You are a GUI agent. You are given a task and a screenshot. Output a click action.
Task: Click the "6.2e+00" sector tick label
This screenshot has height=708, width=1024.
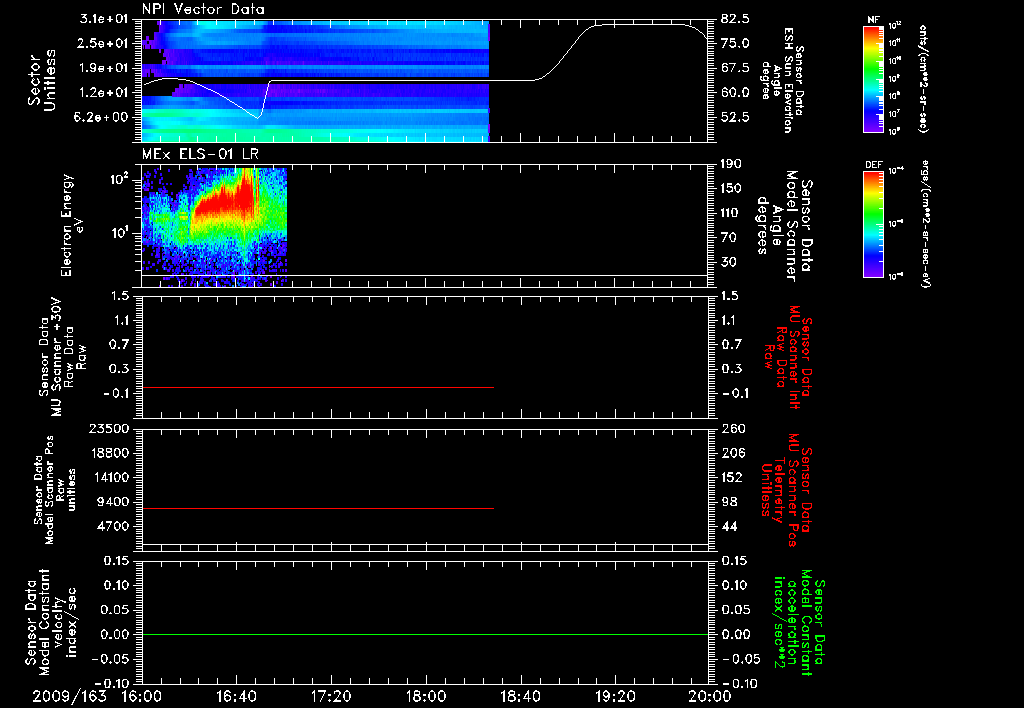[x=103, y=118]
